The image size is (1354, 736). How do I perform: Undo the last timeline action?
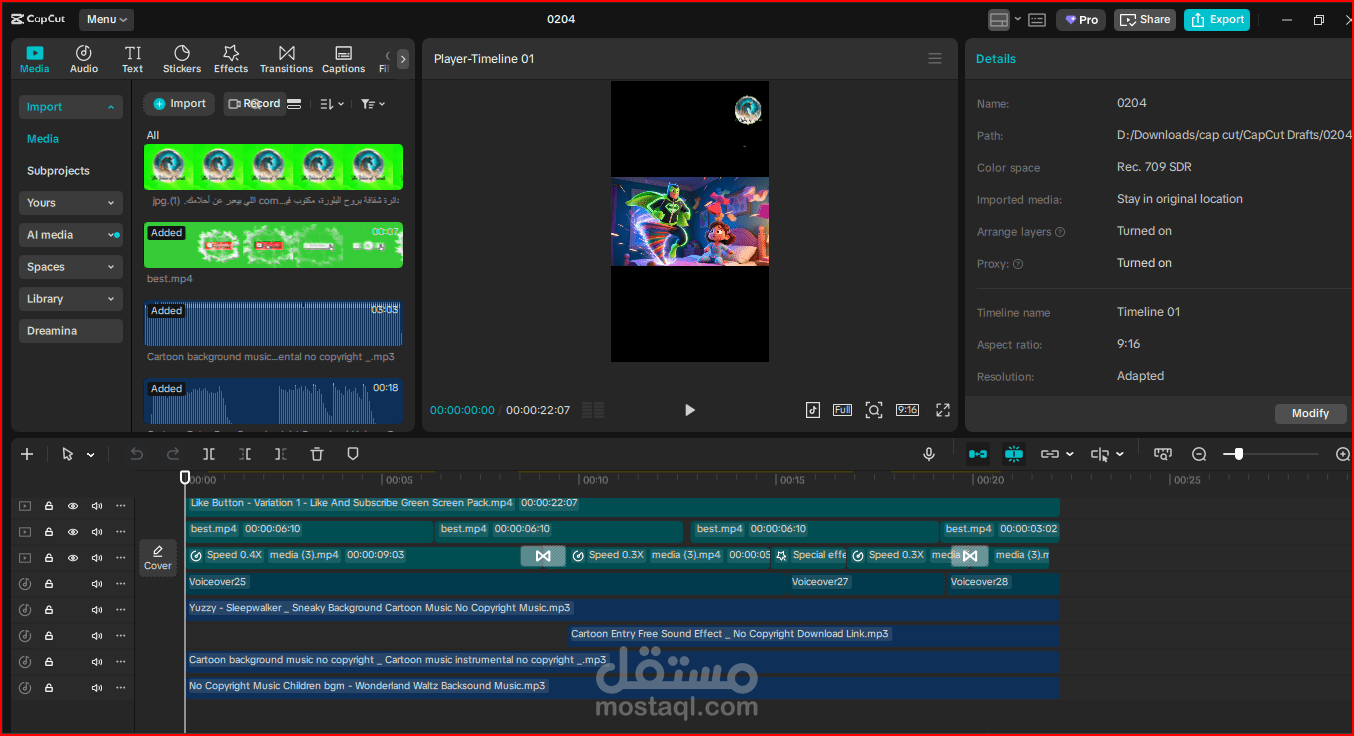pyautogui.click(x=137, y=454)
